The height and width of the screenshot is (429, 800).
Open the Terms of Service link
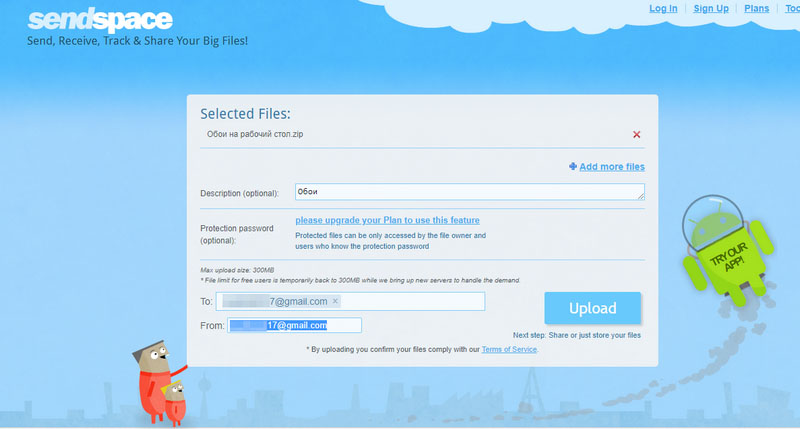509,349
